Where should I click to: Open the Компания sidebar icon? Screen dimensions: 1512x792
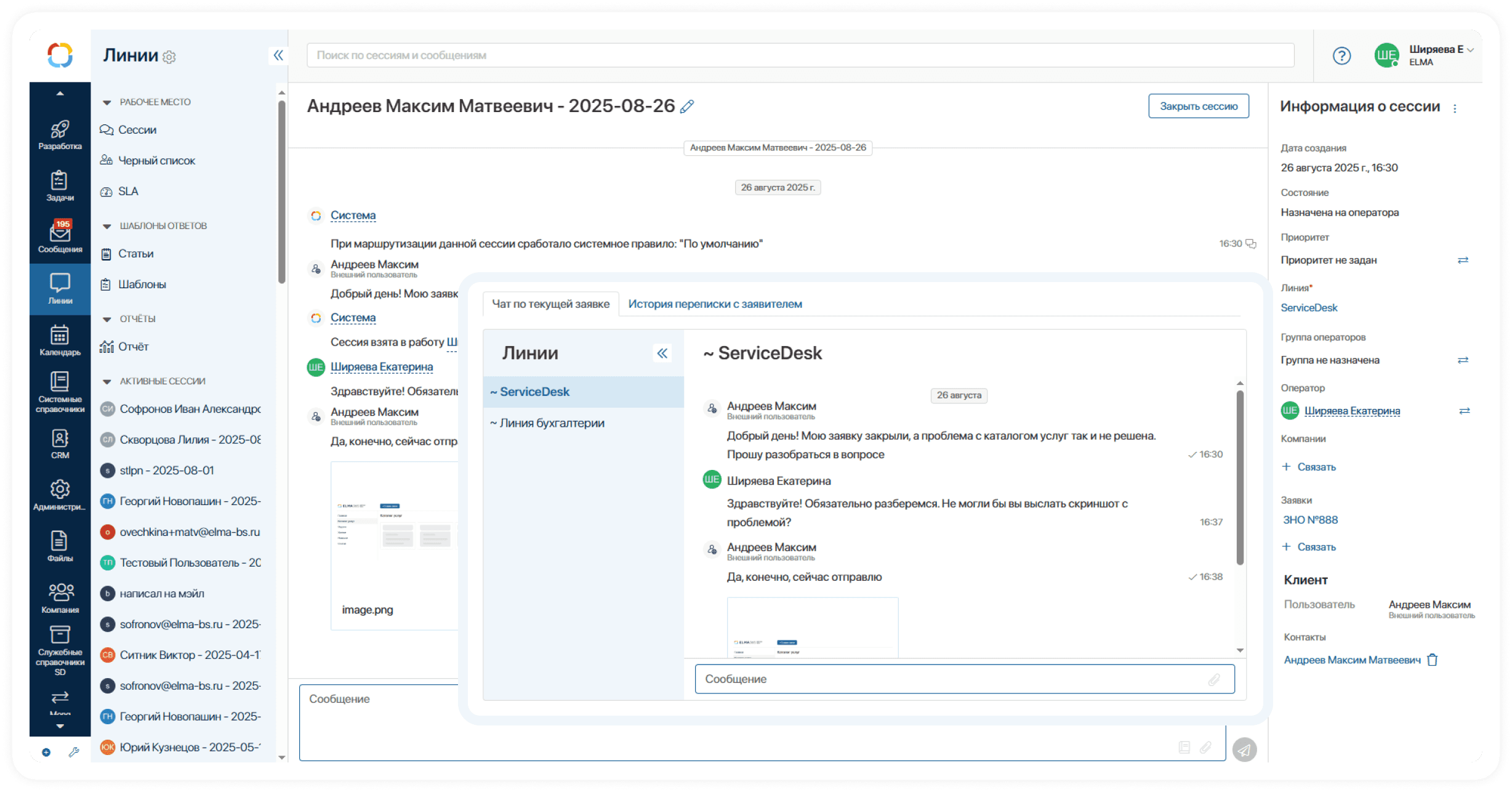[60, 598]
